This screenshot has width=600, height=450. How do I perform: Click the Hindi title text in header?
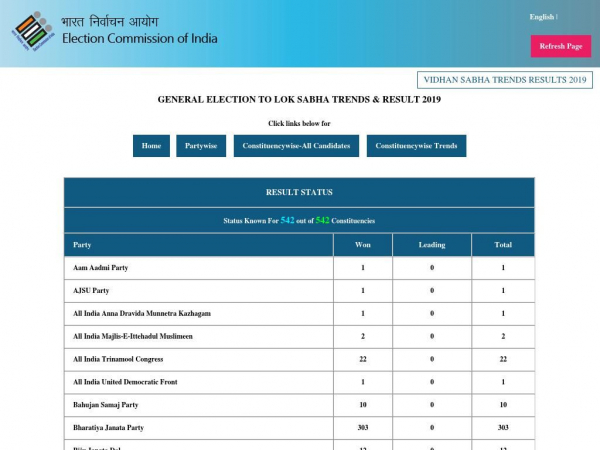tap(110, 20)
